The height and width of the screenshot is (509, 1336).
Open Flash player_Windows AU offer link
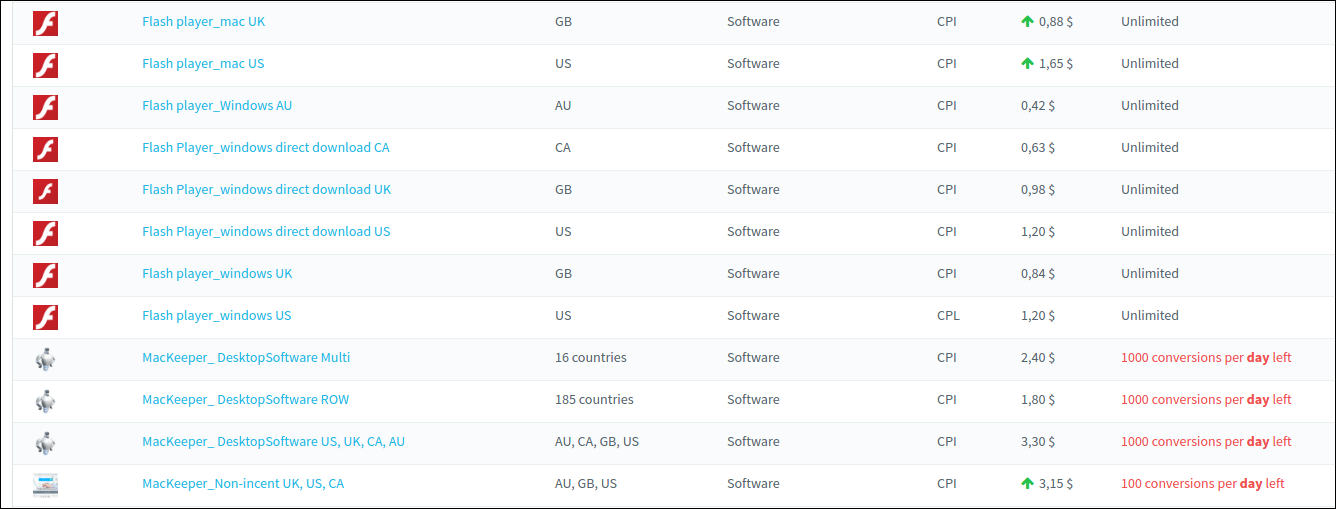[217, 105]
